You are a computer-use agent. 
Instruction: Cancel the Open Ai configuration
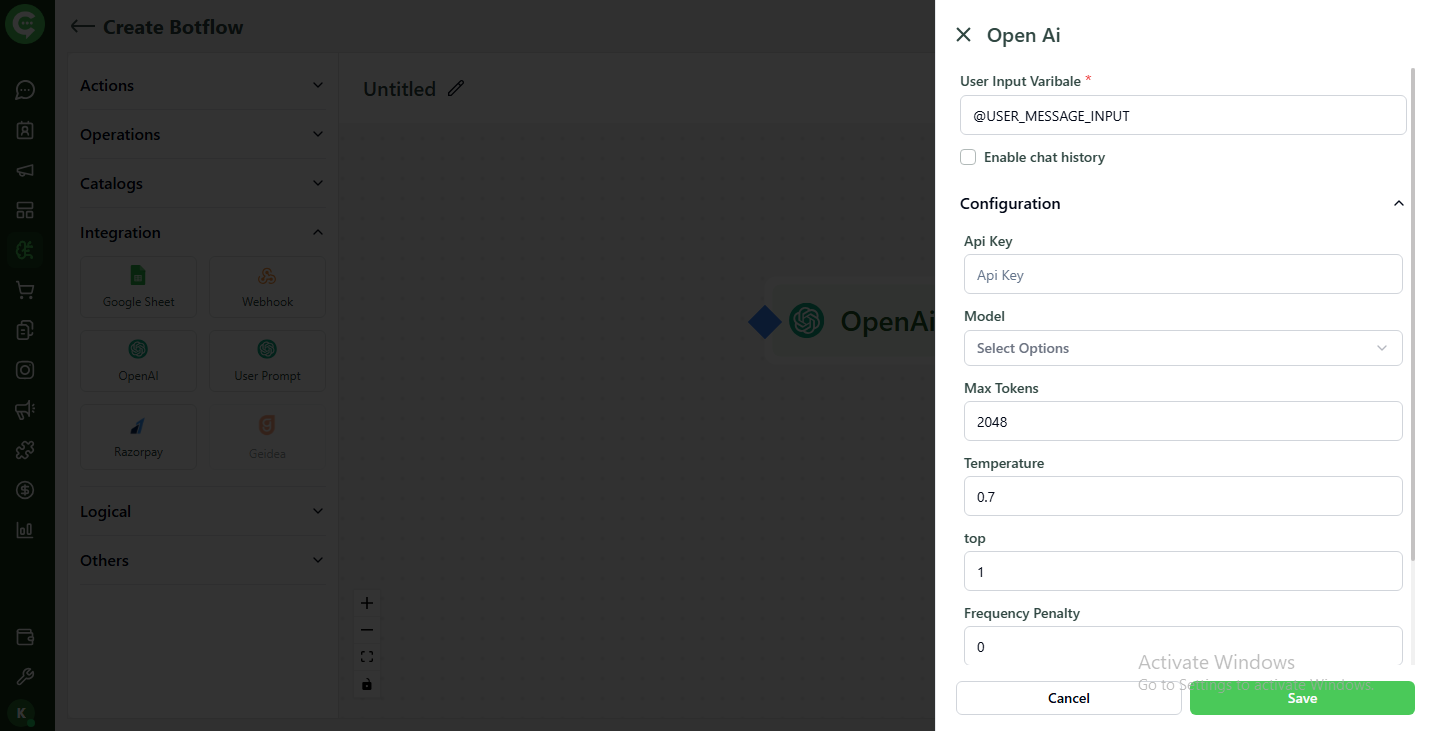pyautogui.click(x=1068, y=698)
